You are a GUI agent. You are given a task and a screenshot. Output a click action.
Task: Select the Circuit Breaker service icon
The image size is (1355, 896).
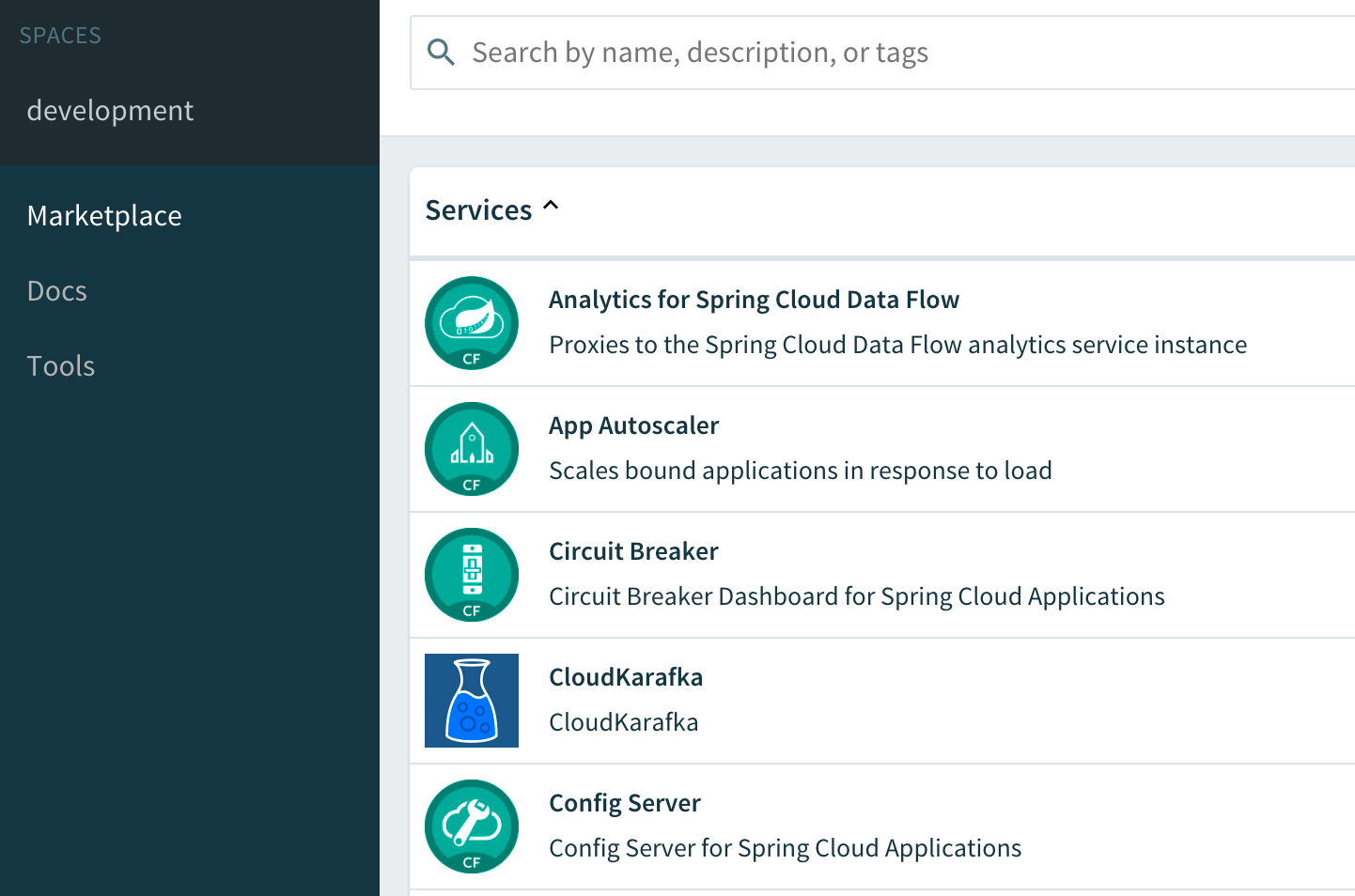tap(471, 575)
